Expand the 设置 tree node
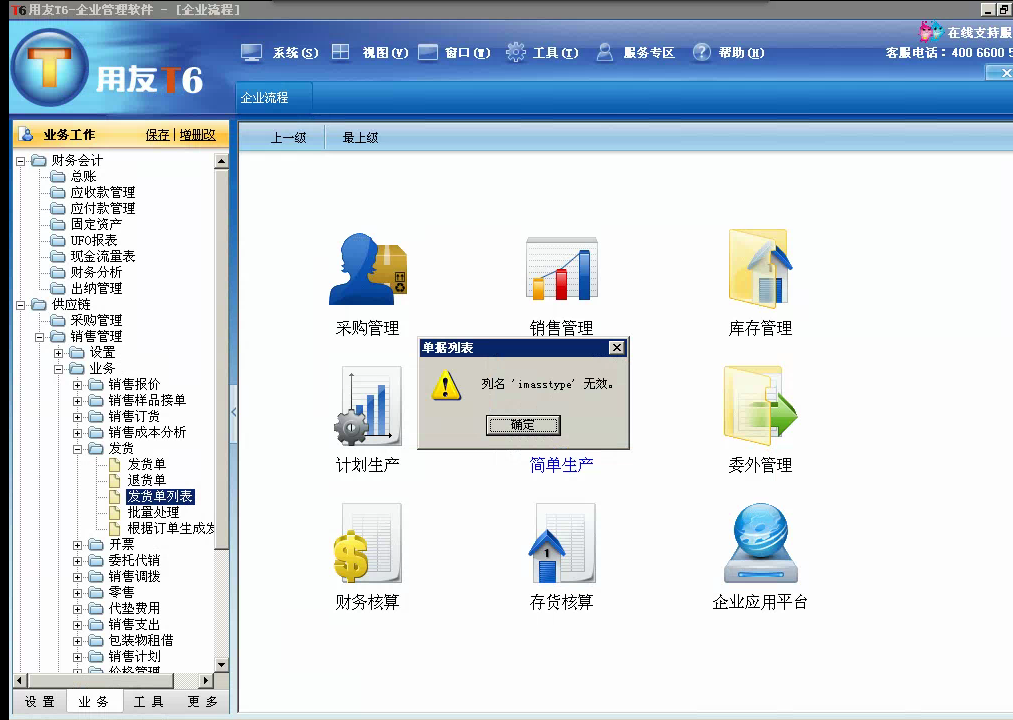Screen dimensions: 1013x720 pos(59,353)
